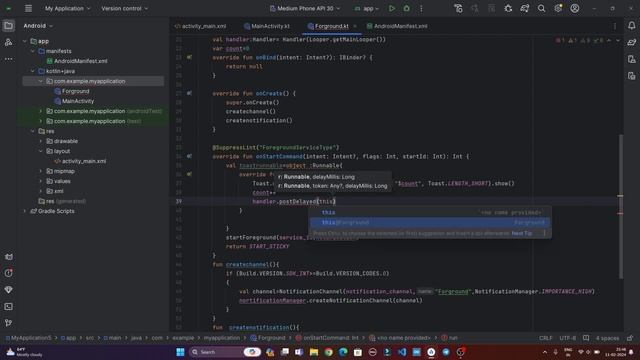Viewport: 640px width, 360px height.
Task: Open the Git branch tool window icon
Action: [x=8, y=323]
